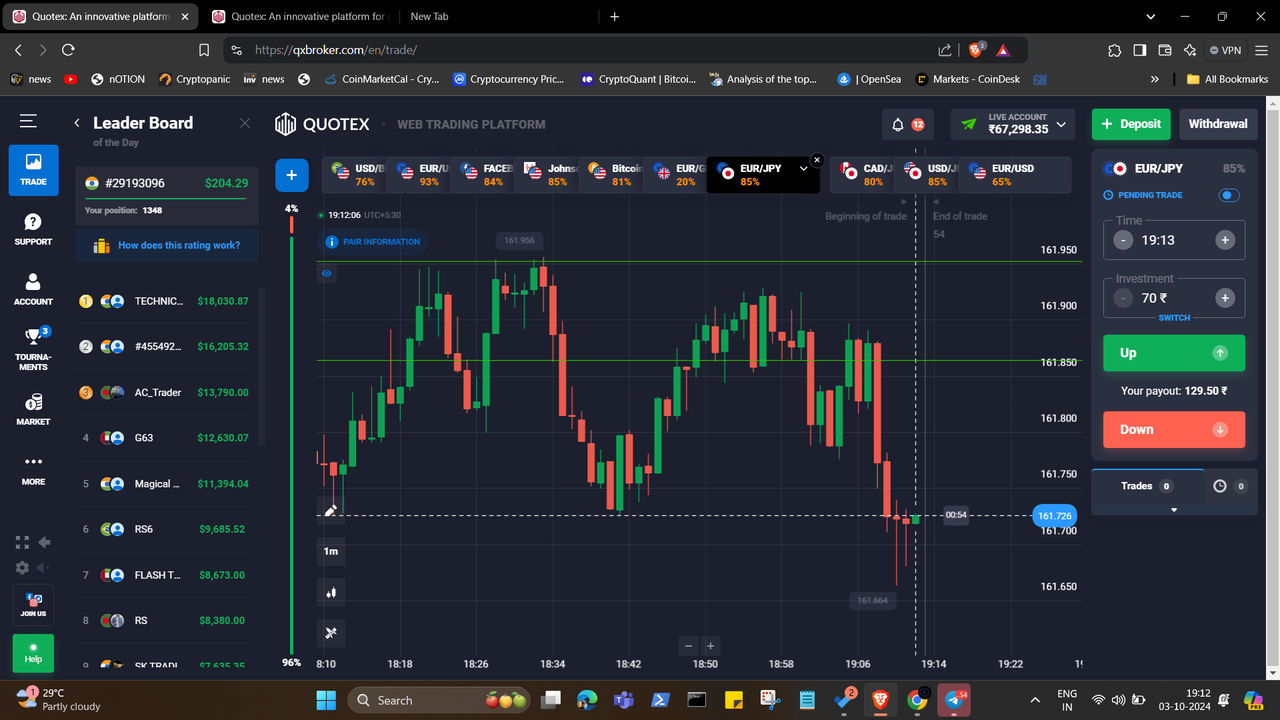The image size is (1280, 720).
Task: Switch to the CAD/J asset tab
Action: pos(863,175)
